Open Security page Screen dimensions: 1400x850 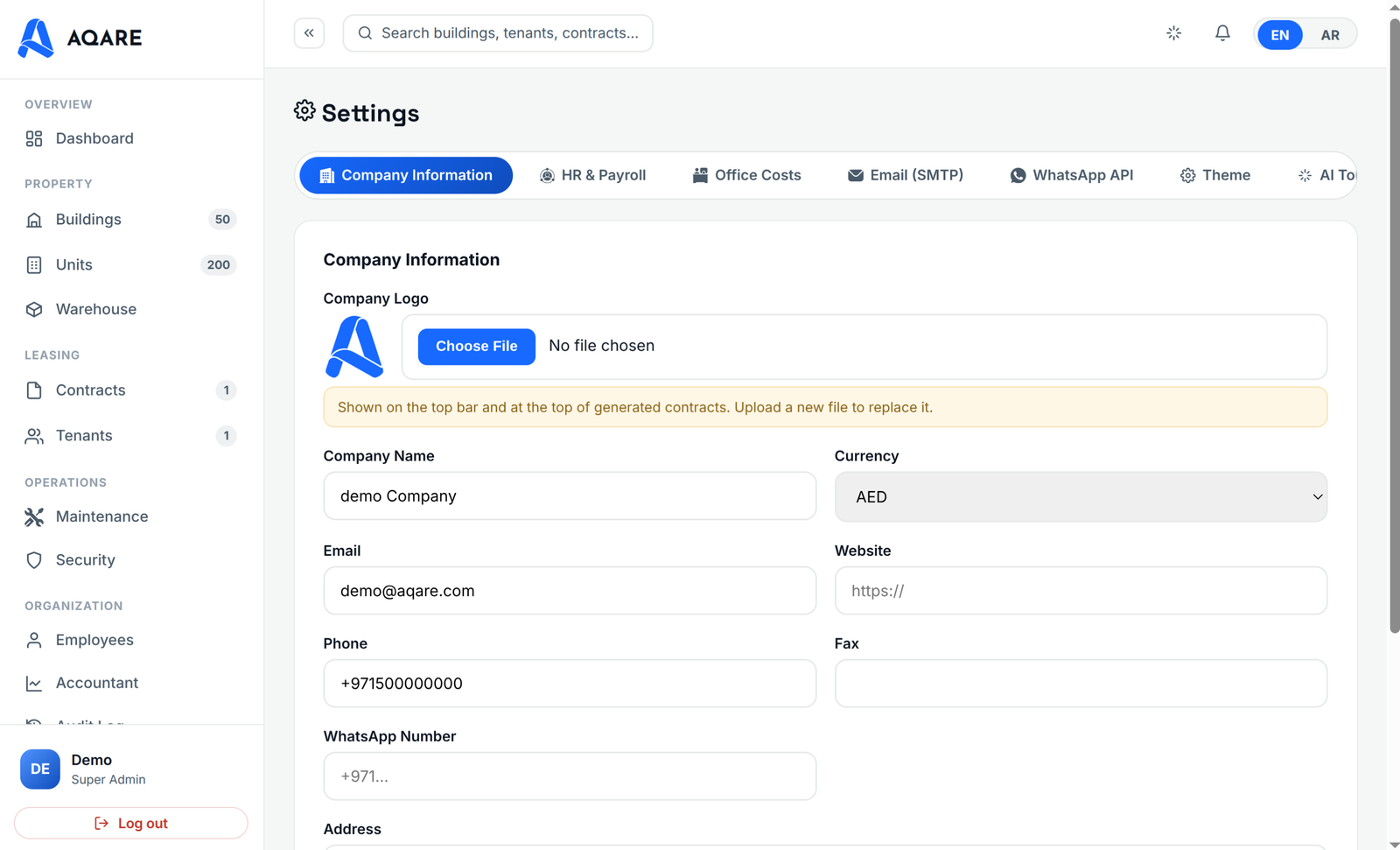[x=131, y=560]
